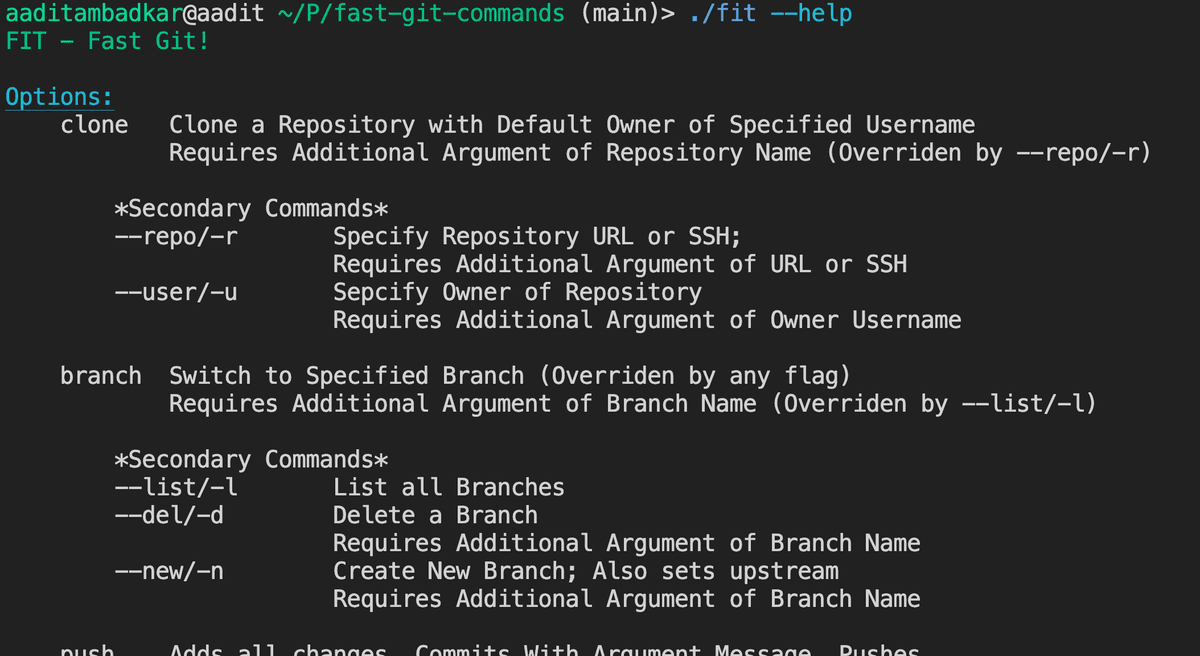Click the 'branch' command name
Screen dimensions: 1200x656
pos(101,376)
